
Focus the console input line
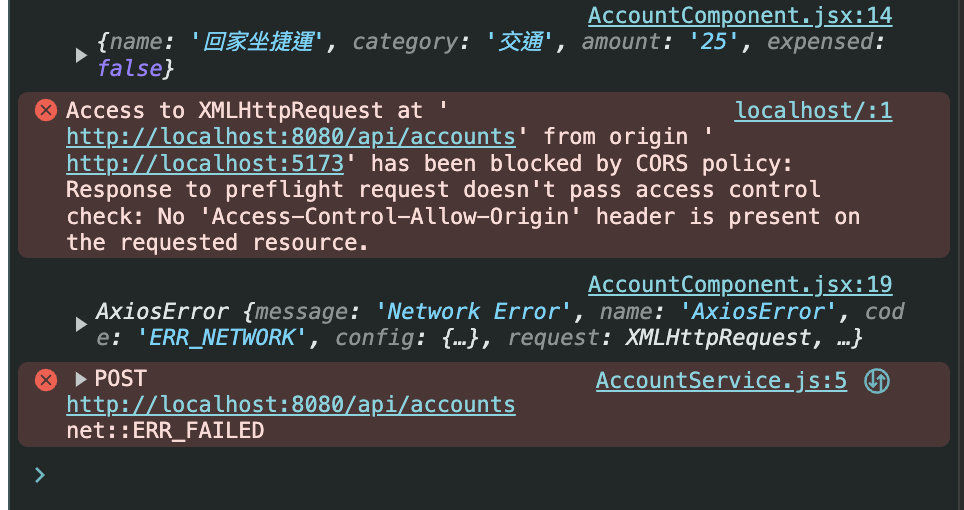tap(492, 475)
